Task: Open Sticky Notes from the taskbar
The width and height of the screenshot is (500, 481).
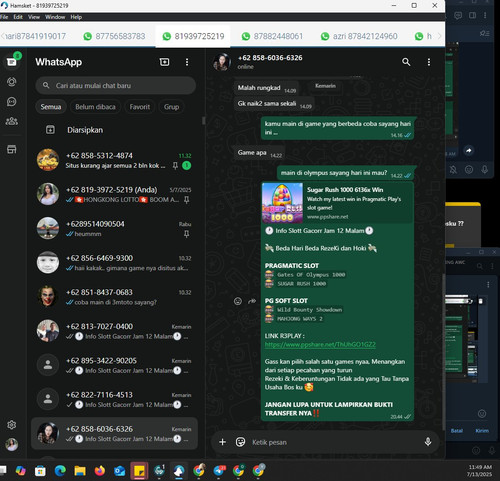Action: [x=139, y=471]
